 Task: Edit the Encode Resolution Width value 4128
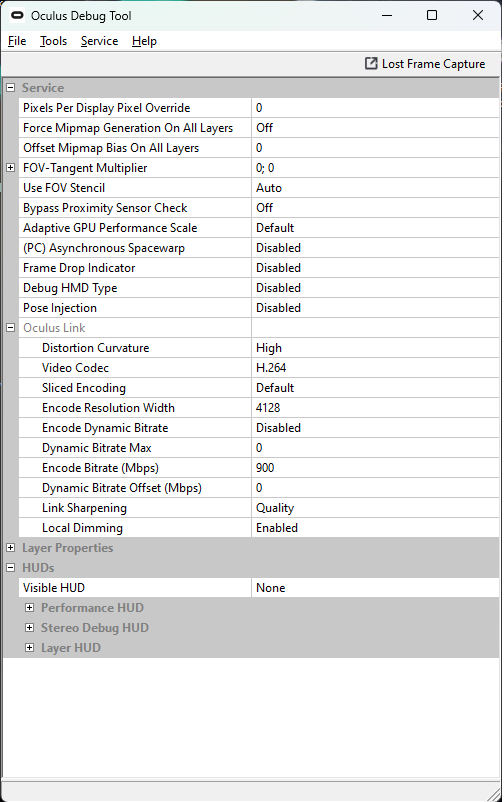(376, 408)
